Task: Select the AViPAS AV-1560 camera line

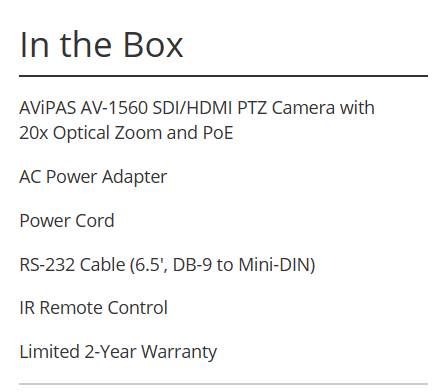Action: pos(197,120)
